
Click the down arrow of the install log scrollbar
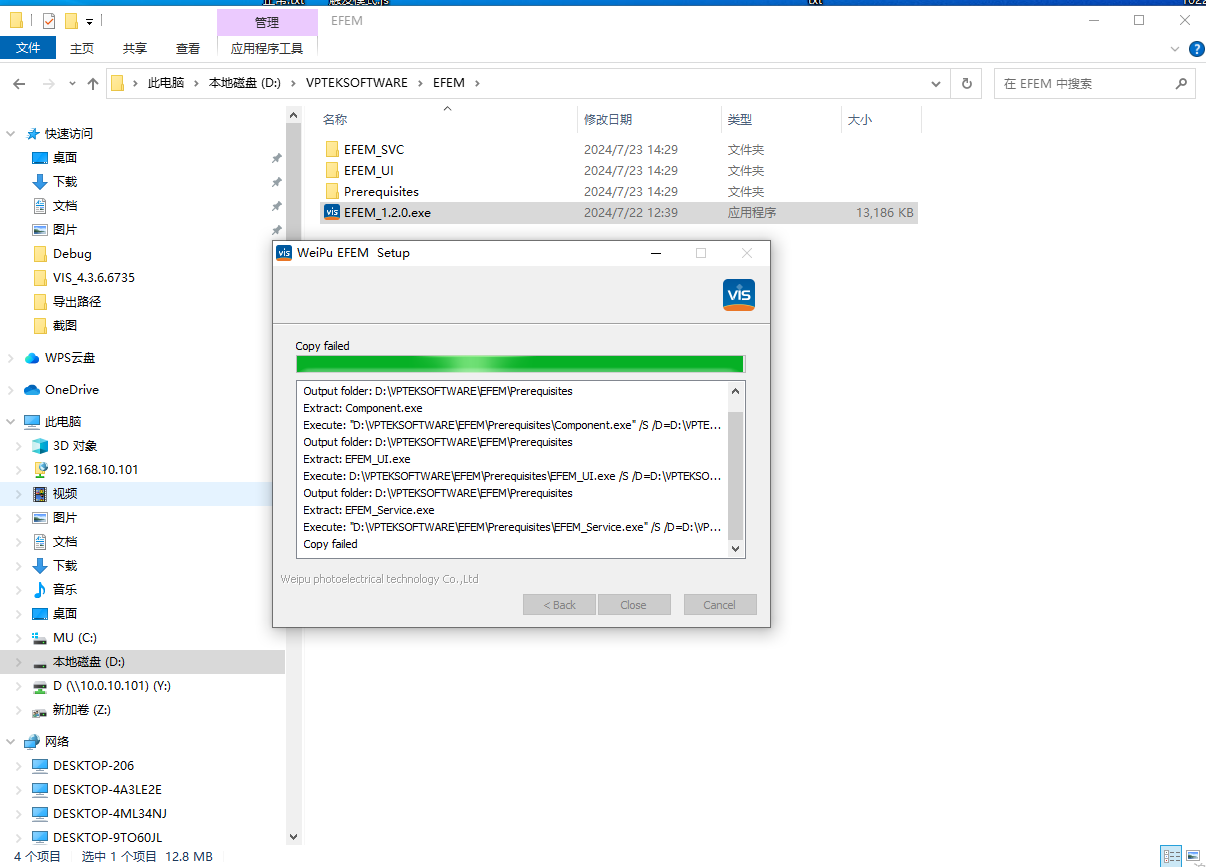click(736, 548)
